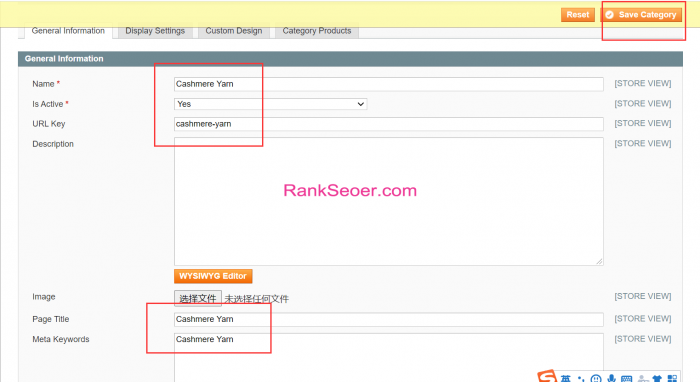Switch to the General Information tab
The height and width of the screenshot is (382, 700).
[68, 31]
